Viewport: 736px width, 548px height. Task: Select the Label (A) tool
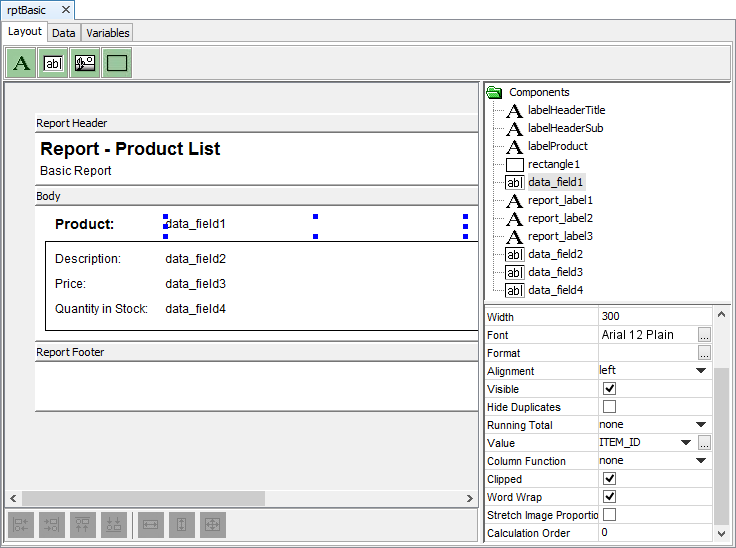coord(21,63)
